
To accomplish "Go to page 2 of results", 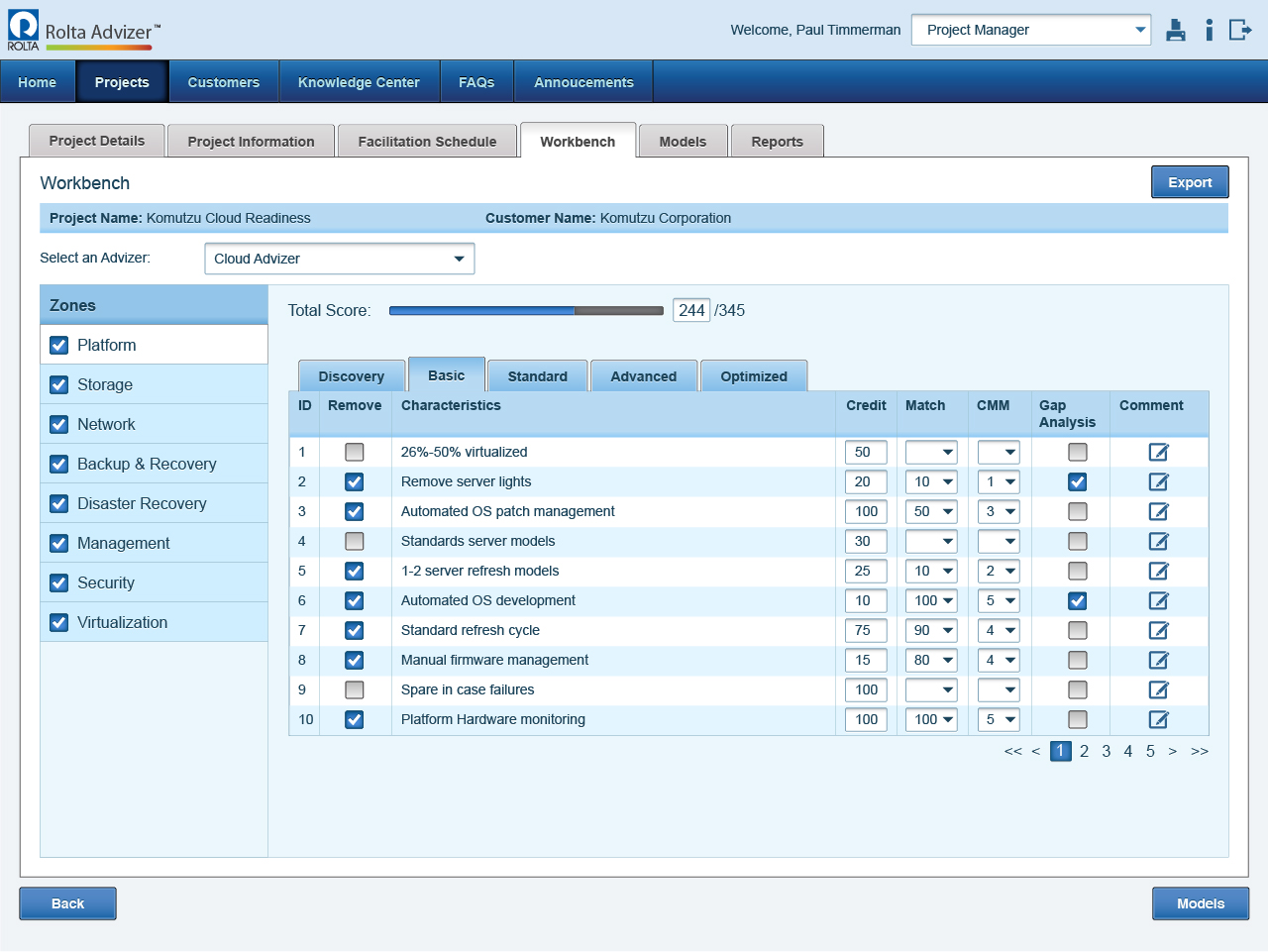I will click(1084, 751).
